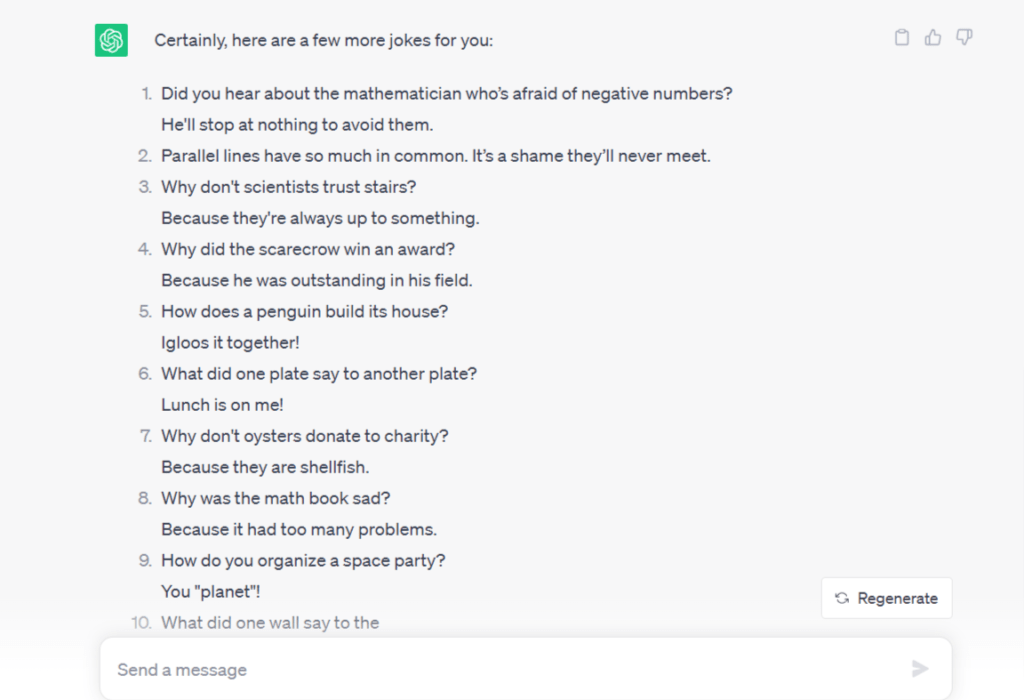Select the "He'll stop at nothing" punchline
This screenshot has height=700, width=1024.
click(x=297, y=125)
